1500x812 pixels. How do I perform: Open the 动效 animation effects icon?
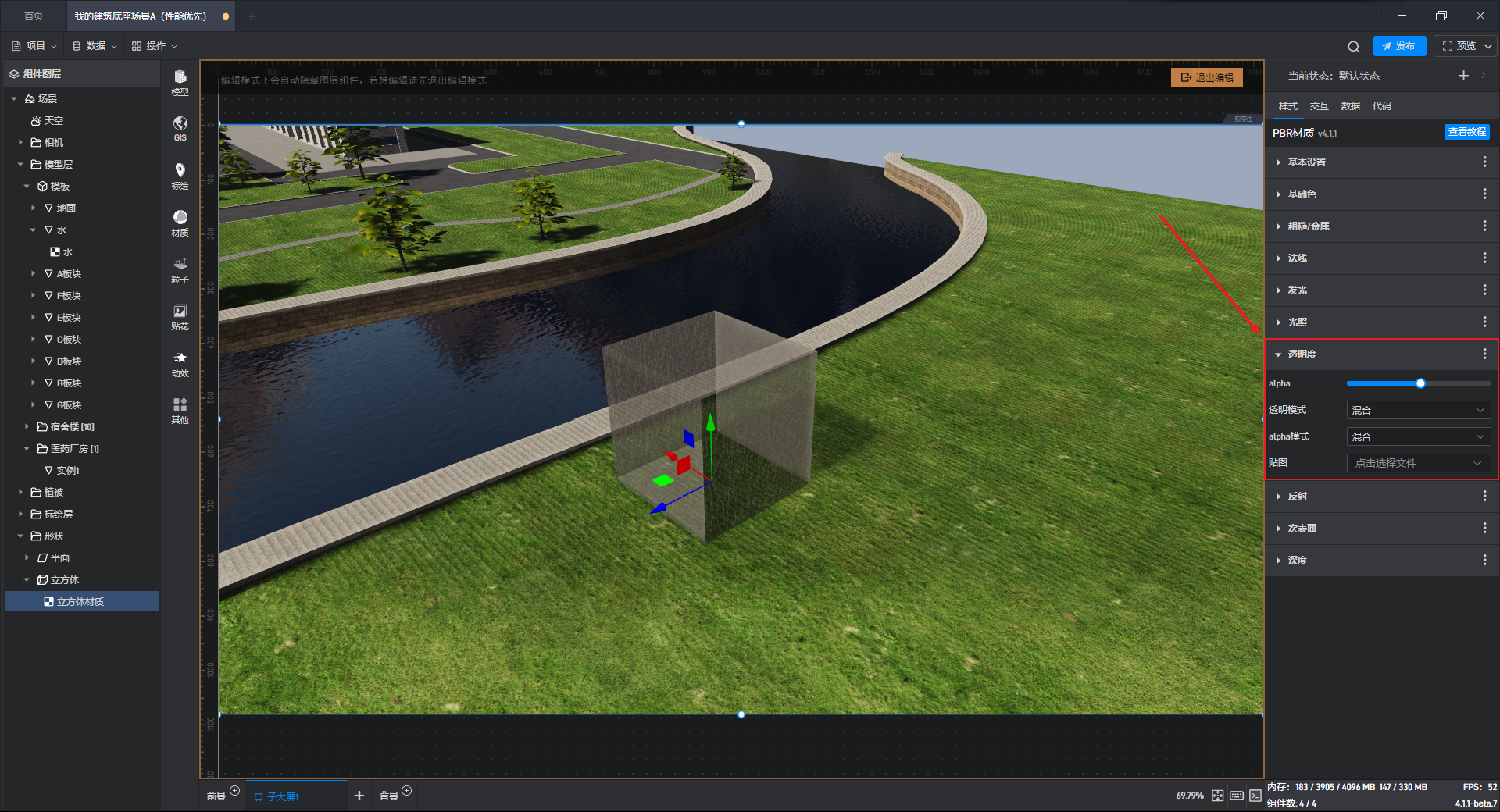pyautogui.click(x=180, y=362)
